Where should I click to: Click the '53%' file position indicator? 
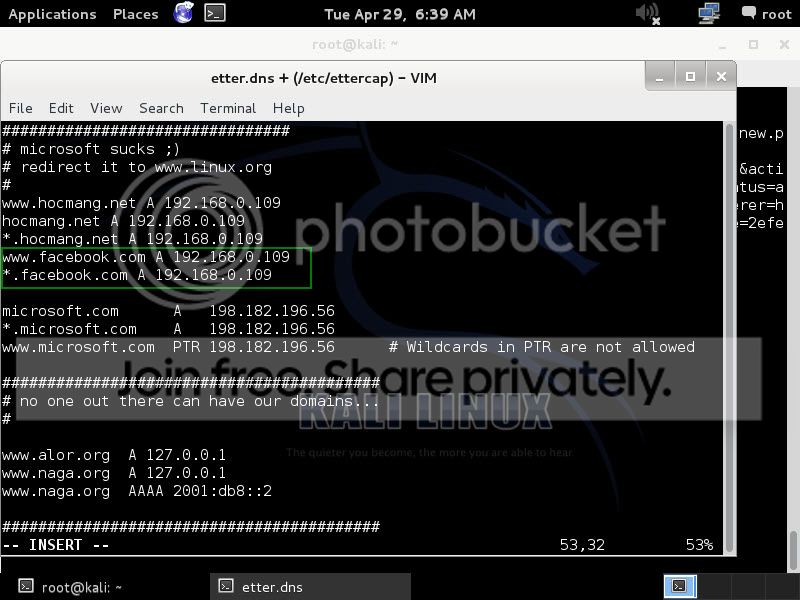click(699, 545)
